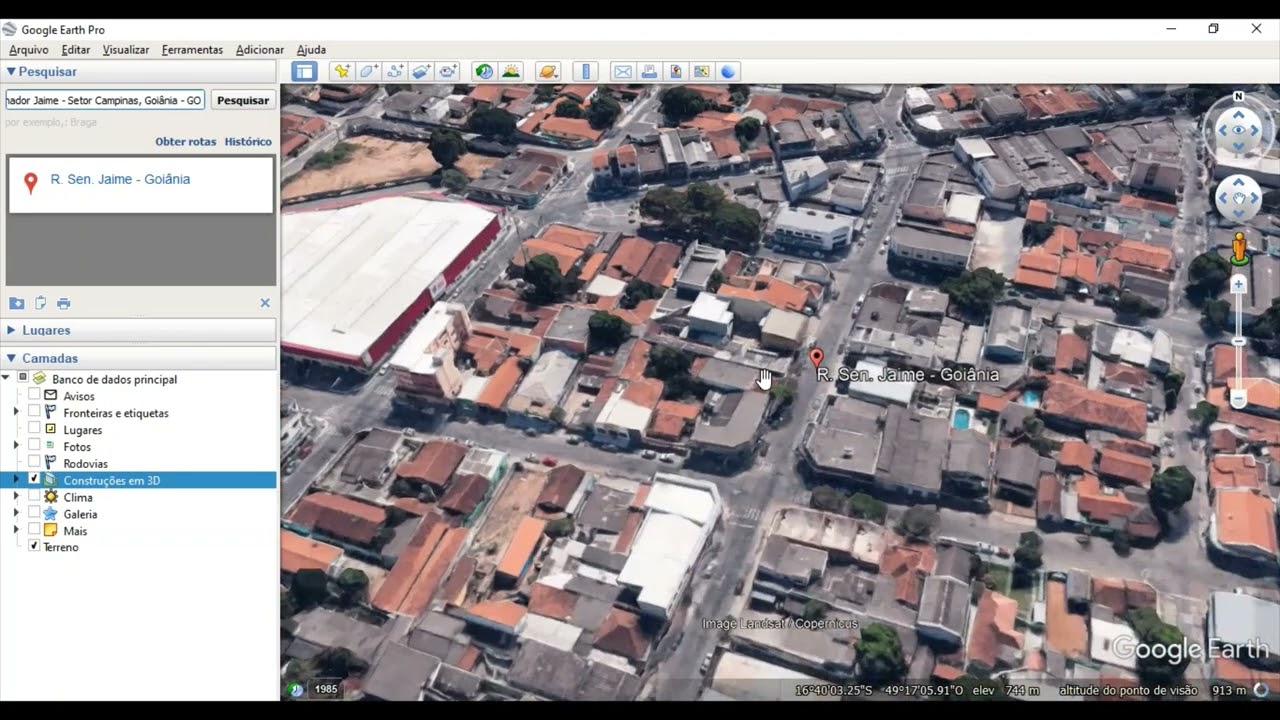Save image of the current view

coord(675,71)
